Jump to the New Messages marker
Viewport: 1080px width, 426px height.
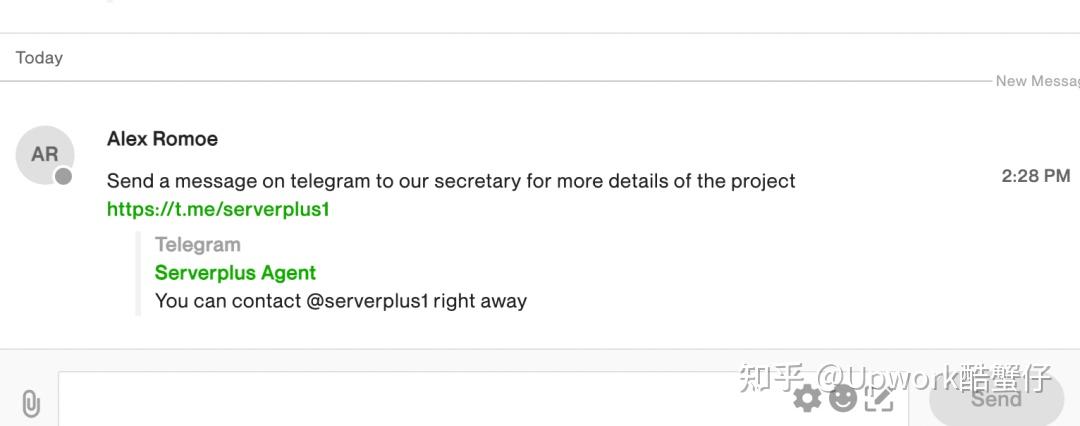coord(1037,81)
